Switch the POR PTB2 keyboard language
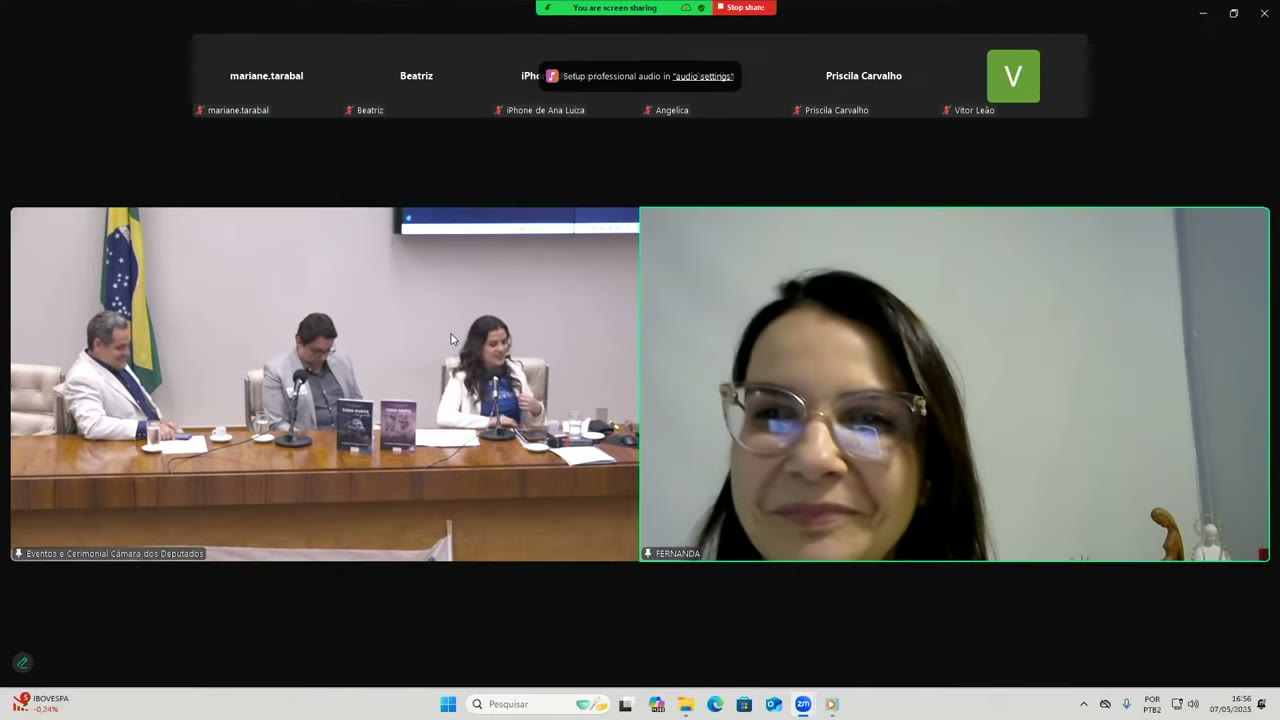Image resolution: width=1280 pixels, height=720 pixels. [1152, 704]
